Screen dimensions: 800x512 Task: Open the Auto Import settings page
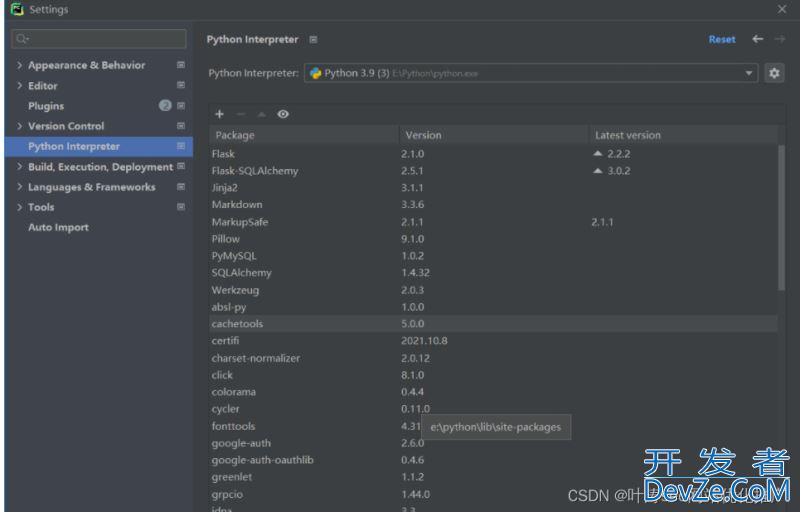tap(58, 227)
